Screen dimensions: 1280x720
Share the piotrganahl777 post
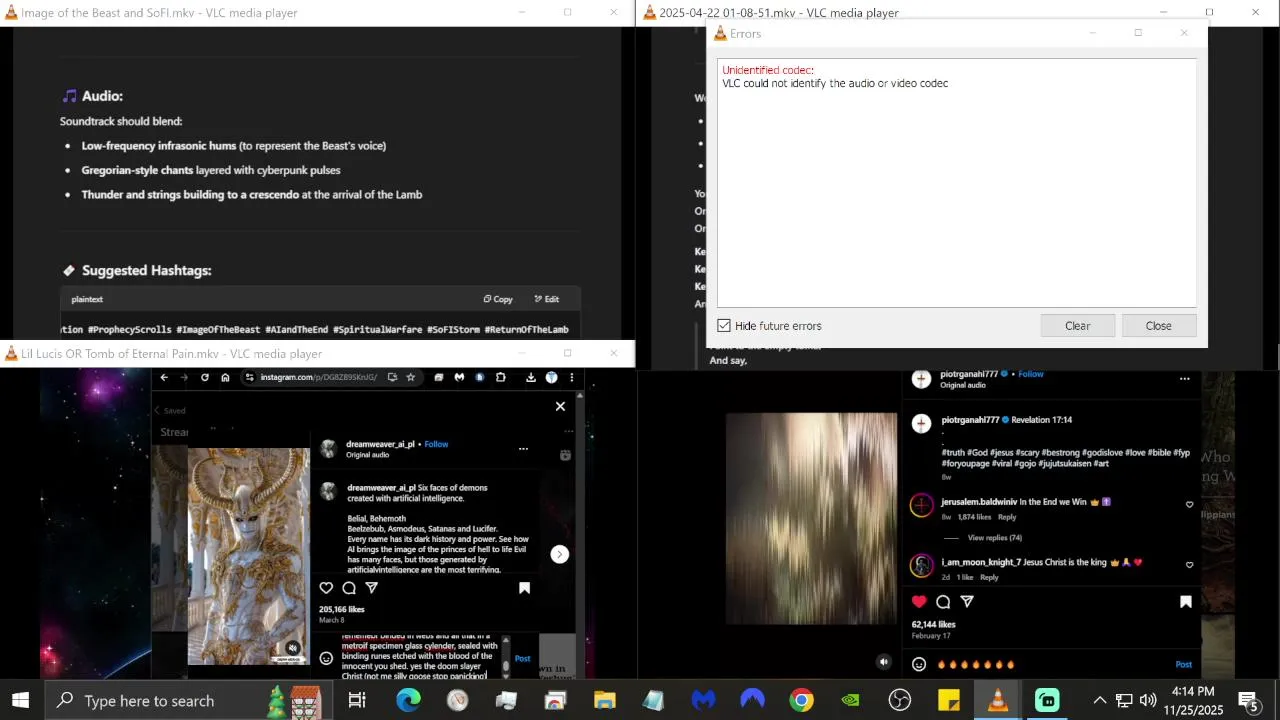coord(967,601)
